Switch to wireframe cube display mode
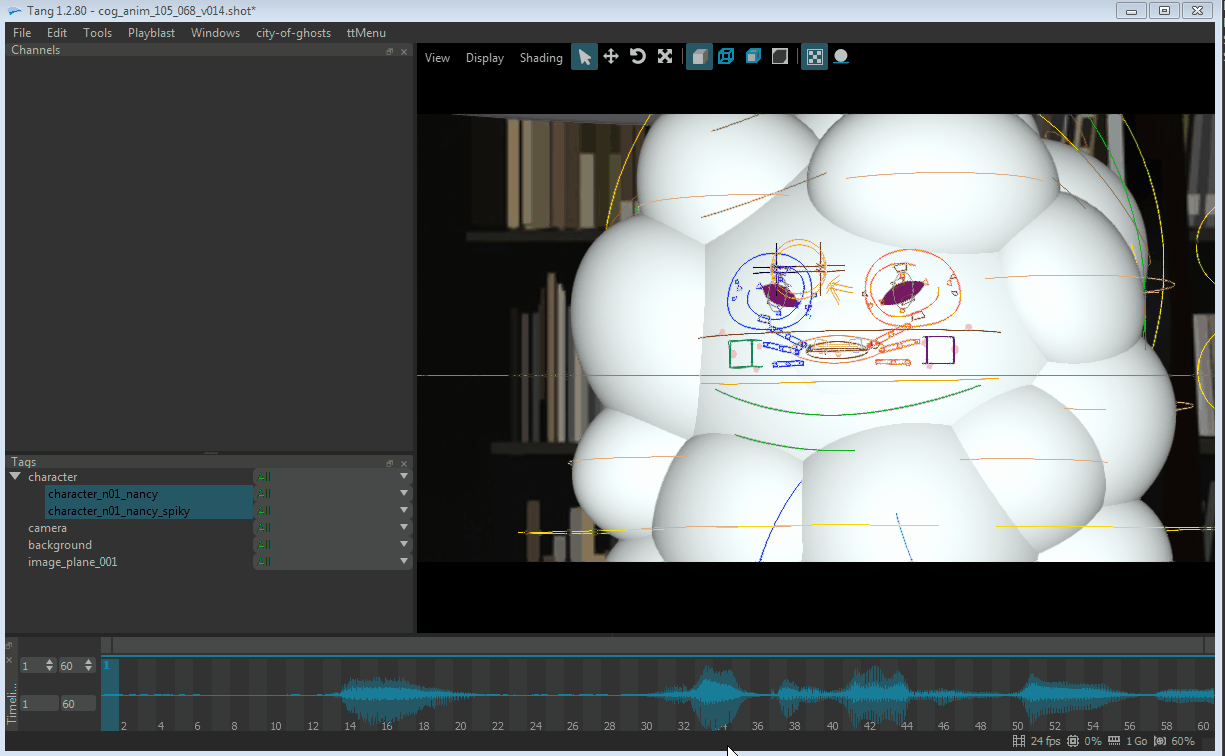Screen dimensions: 1225x756 point(726,57)
